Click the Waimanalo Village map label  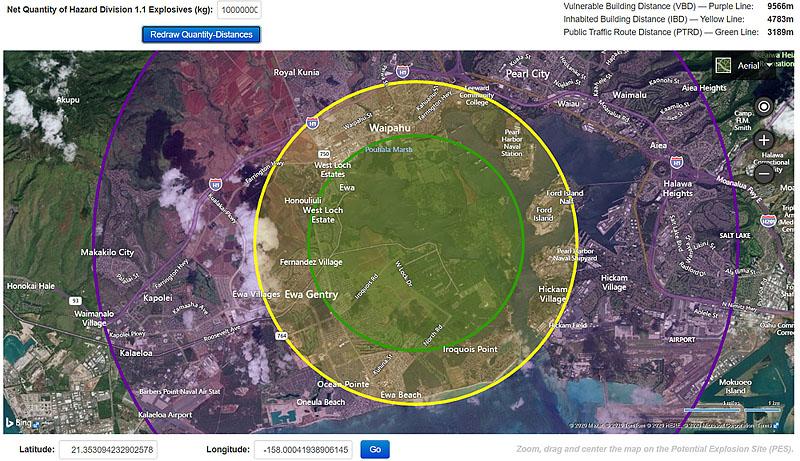point(94,318)
